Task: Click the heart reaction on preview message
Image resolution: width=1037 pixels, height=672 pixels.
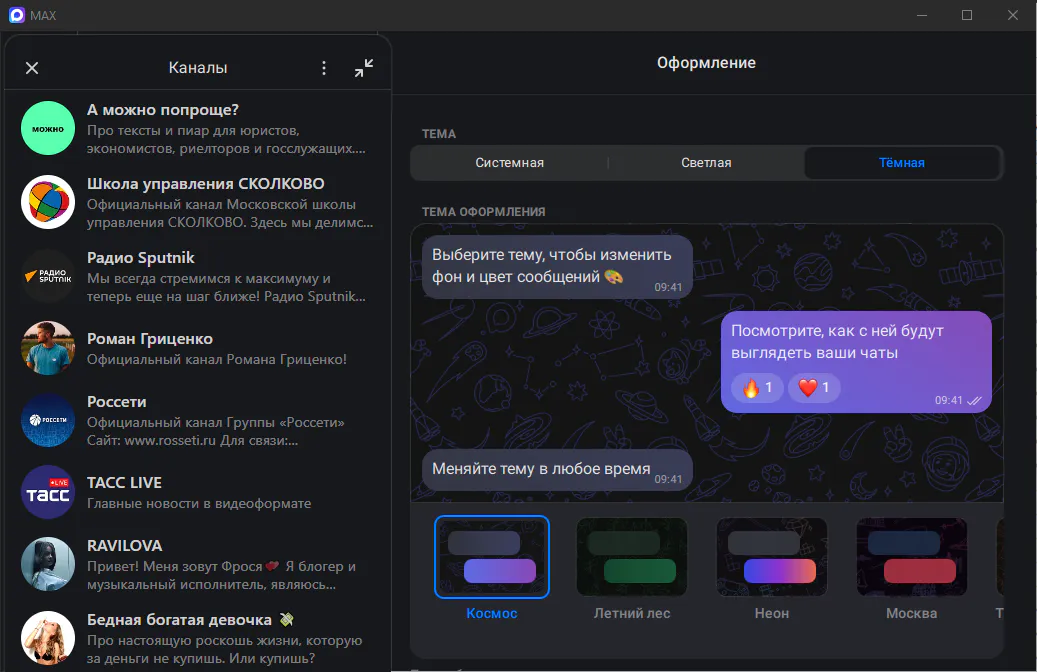Action: point(814,388)
